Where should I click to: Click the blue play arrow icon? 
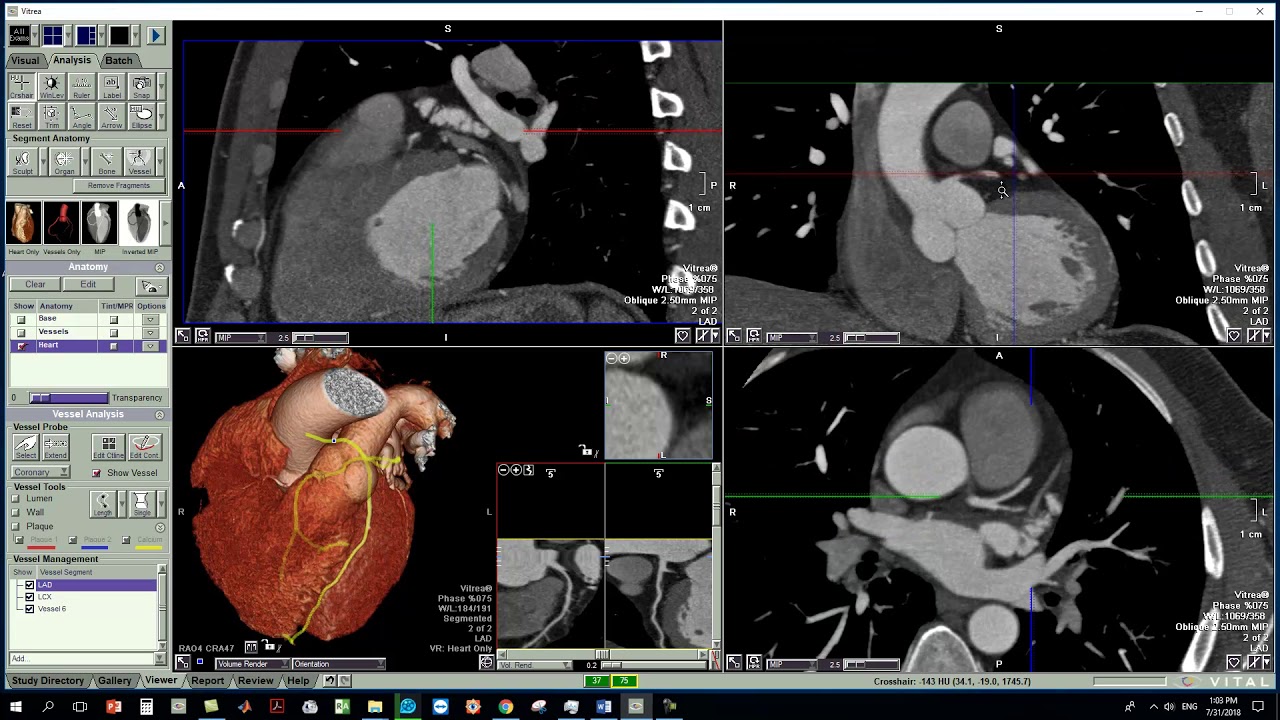point(155,36)
